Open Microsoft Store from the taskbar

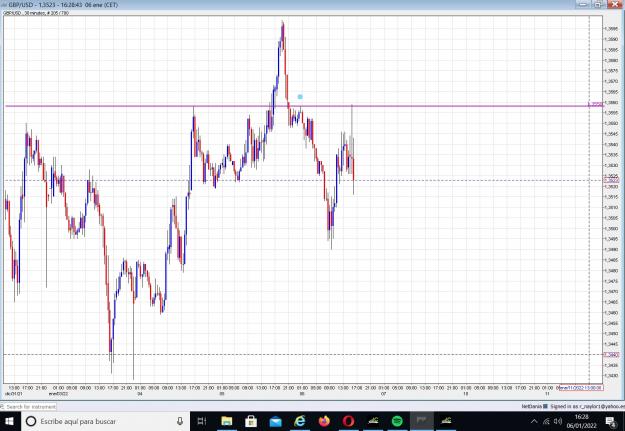point(251,421)
